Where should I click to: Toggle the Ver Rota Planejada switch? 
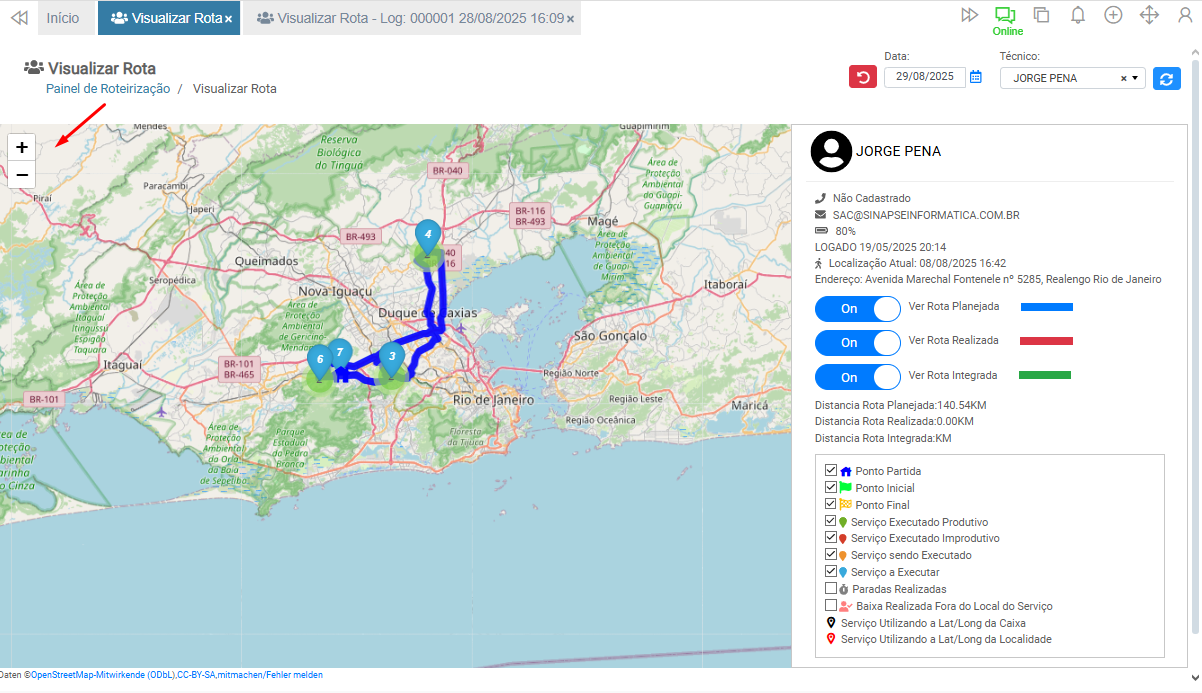[858, 309]
